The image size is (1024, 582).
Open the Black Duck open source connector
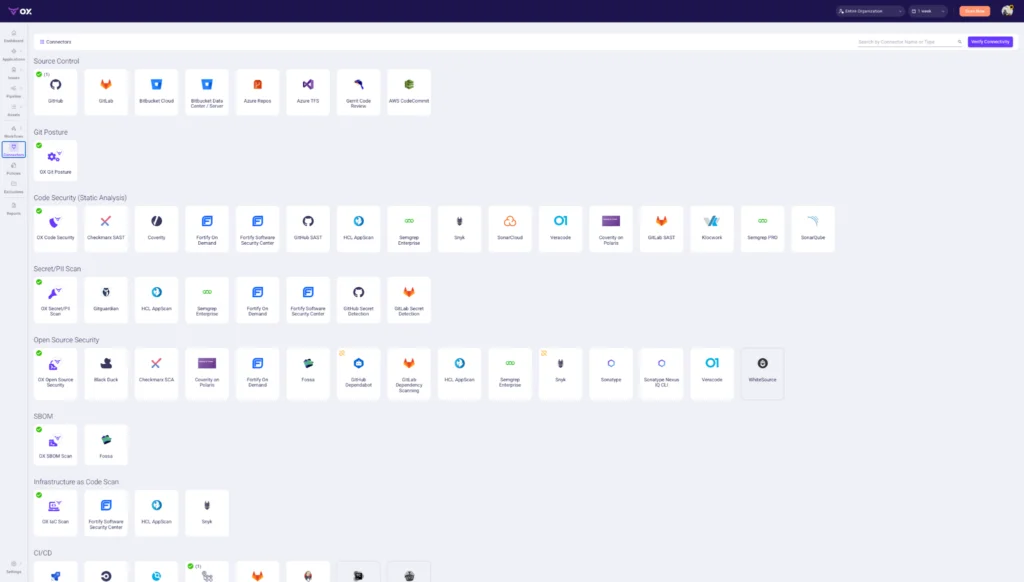[106, 373]
